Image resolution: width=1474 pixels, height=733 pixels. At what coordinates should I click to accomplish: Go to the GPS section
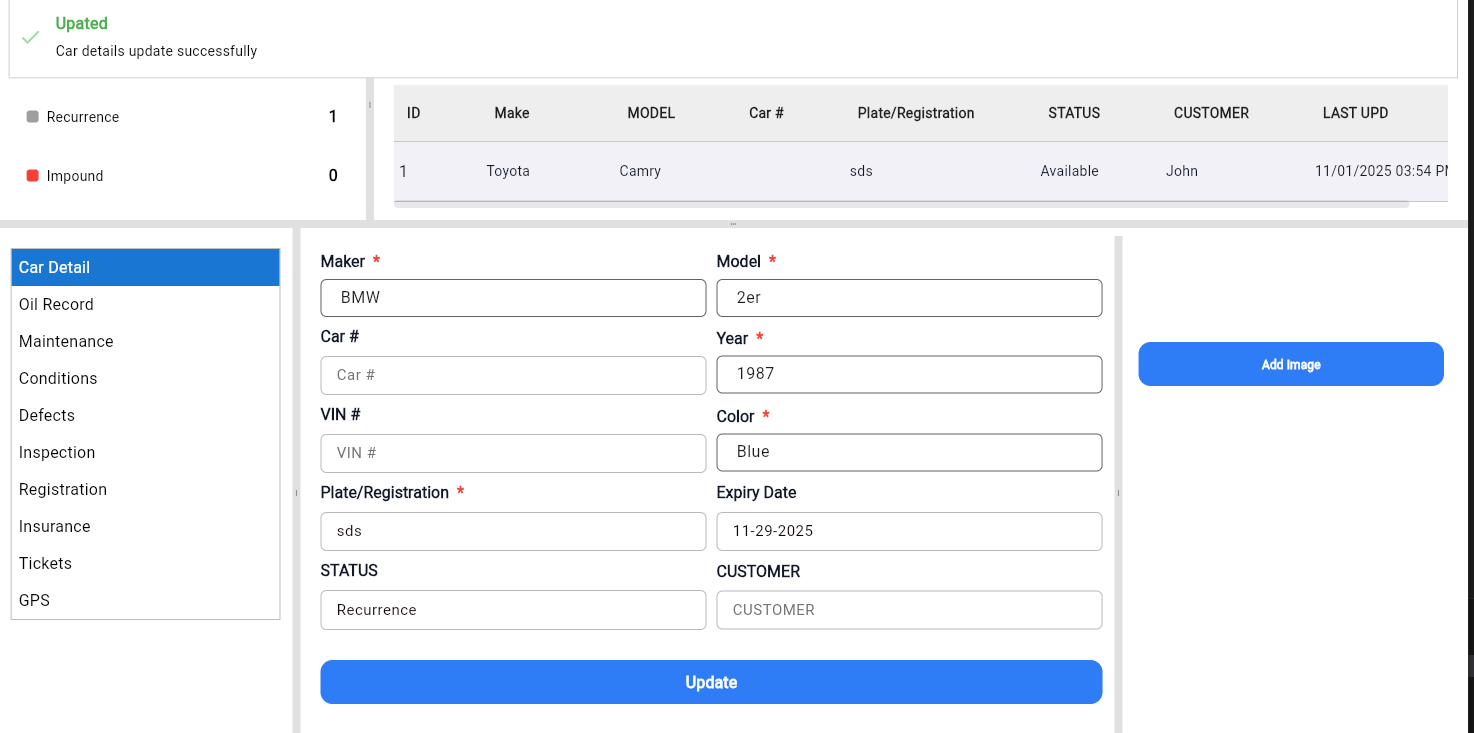coord(34,600)
